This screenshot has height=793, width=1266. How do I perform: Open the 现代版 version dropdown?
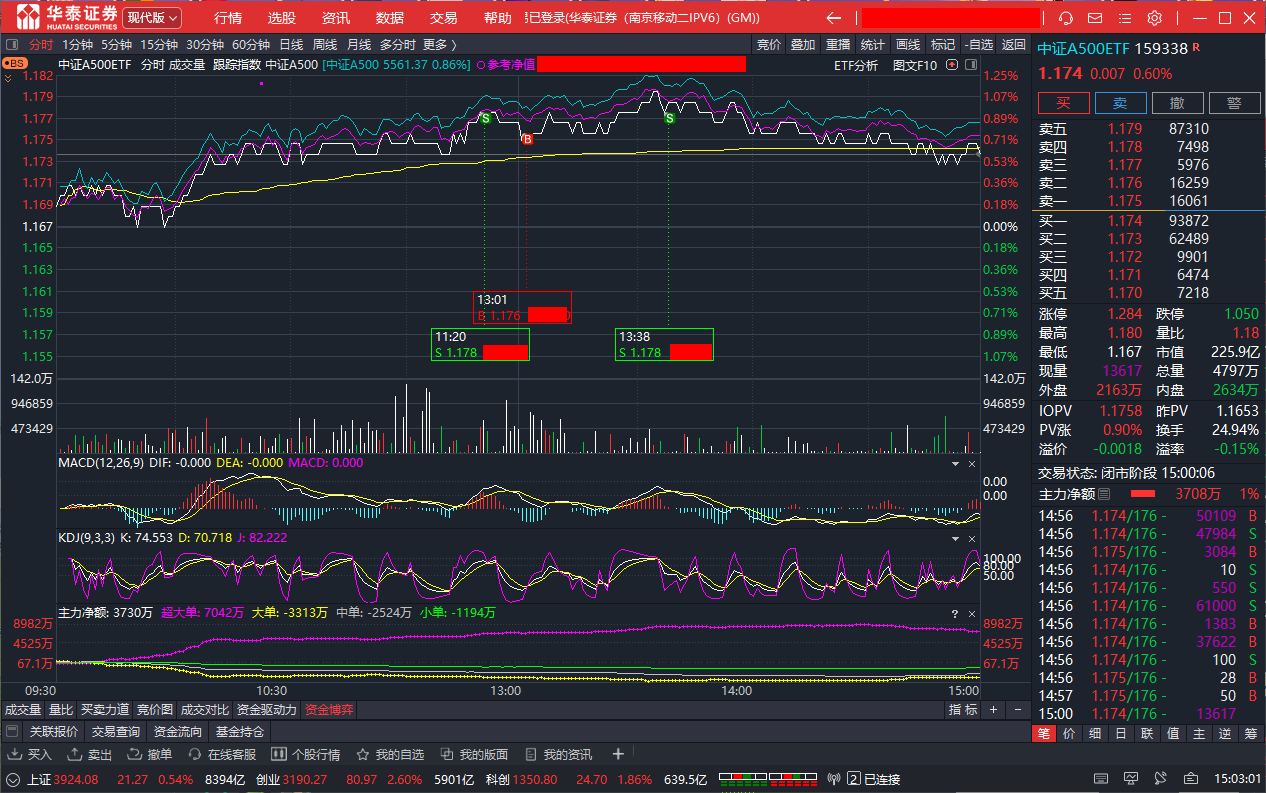pyautogui.click(x=152, y=18)
